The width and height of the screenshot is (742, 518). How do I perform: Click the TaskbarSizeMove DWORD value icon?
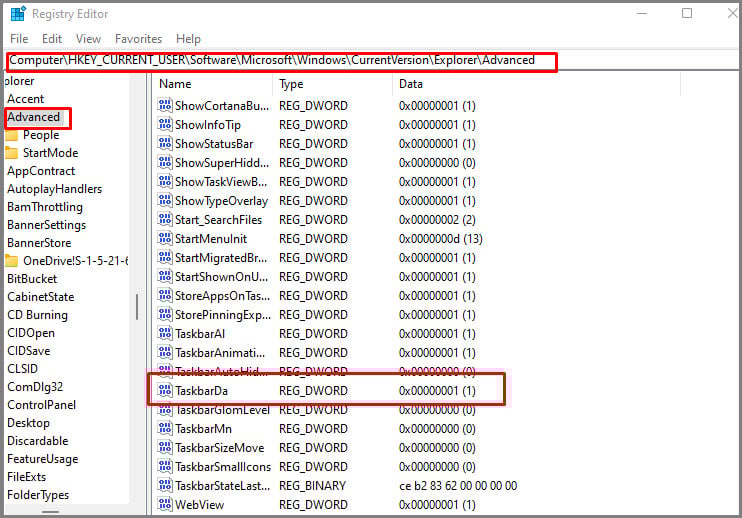point(165,447)
